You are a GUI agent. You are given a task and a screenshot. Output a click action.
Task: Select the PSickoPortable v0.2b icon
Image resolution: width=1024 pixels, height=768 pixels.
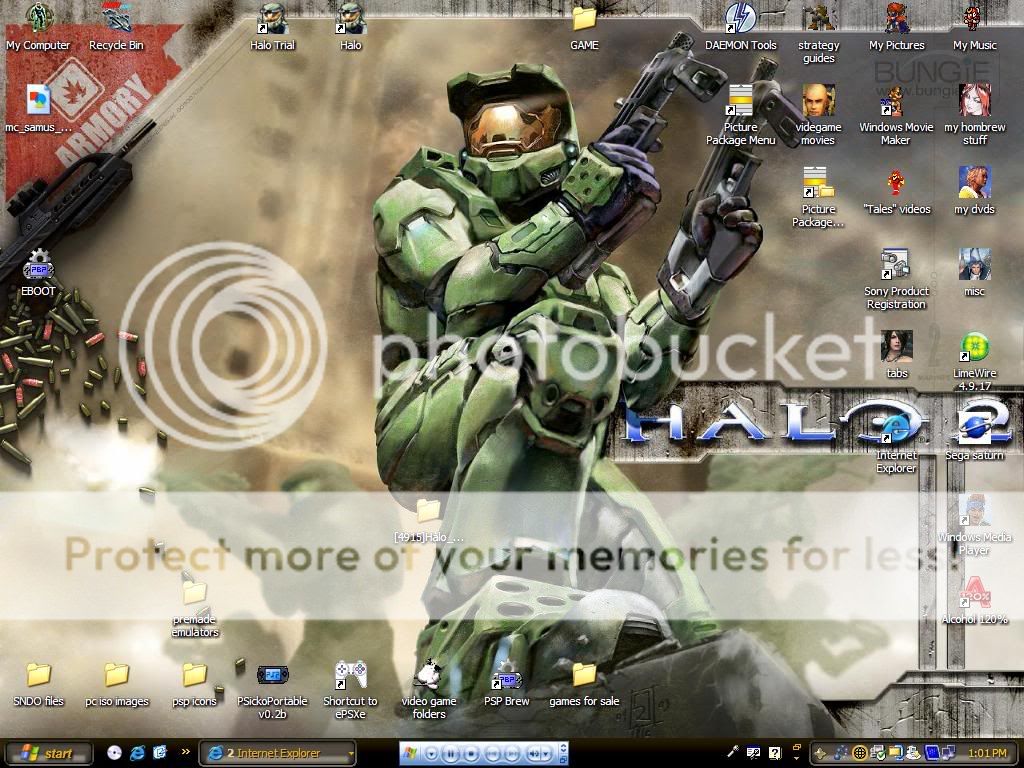coord(272,677)
